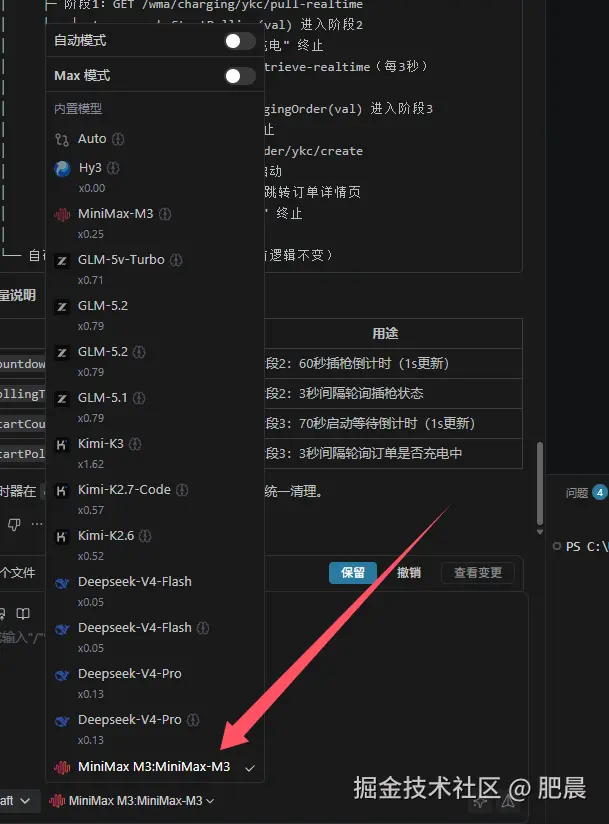Choose Deepseek-V4-Pro entry without brain icon
The height and width of the screenshot is (824, 609).
[x=155, y=683]
